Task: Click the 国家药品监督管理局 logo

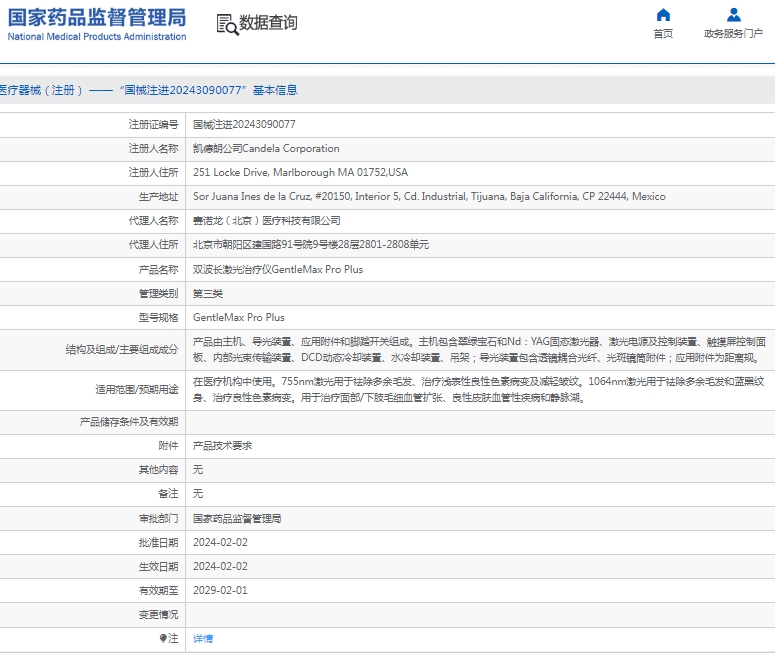Action: pos(97,18)
